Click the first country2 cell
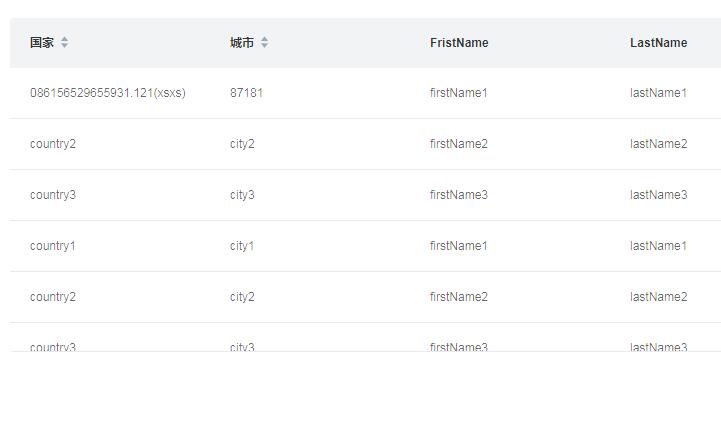Screen dimensions: 721x422 click(53, 144)
